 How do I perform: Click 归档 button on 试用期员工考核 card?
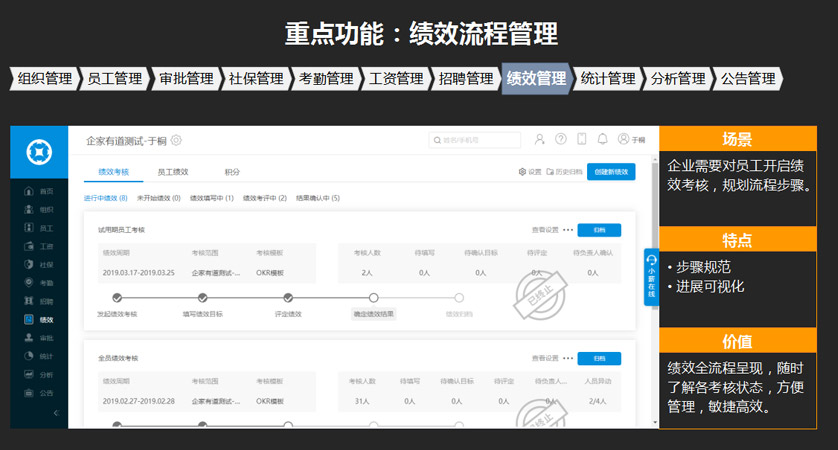click(x=599, y=230)
